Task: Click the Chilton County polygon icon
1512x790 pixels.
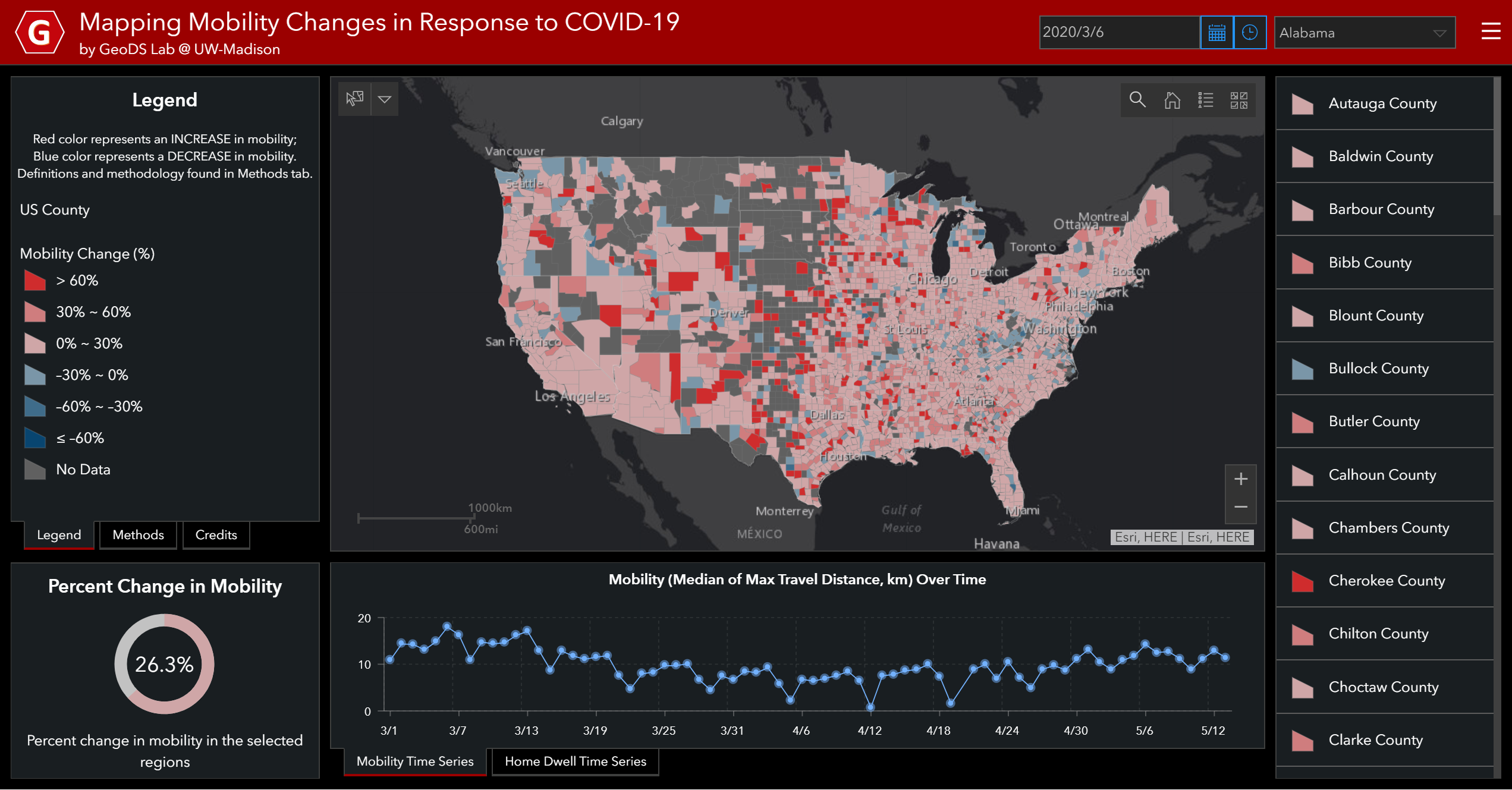Action: click(1302, 634)
